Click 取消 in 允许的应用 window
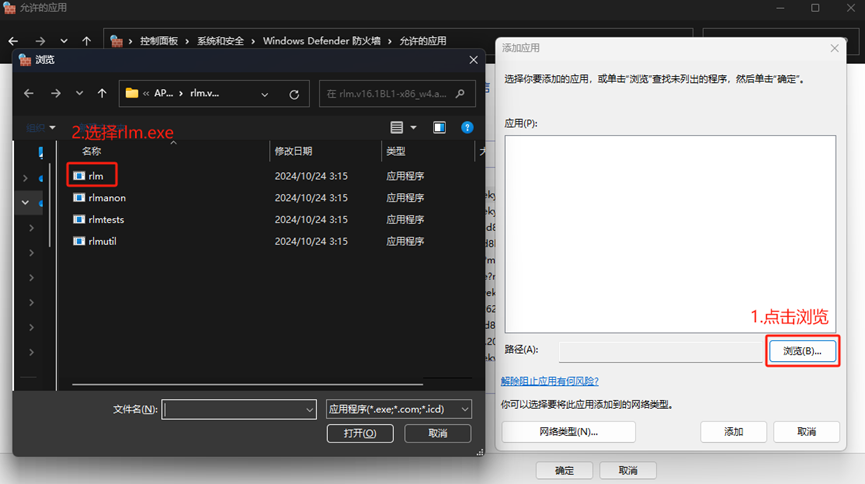 (628, 470)
